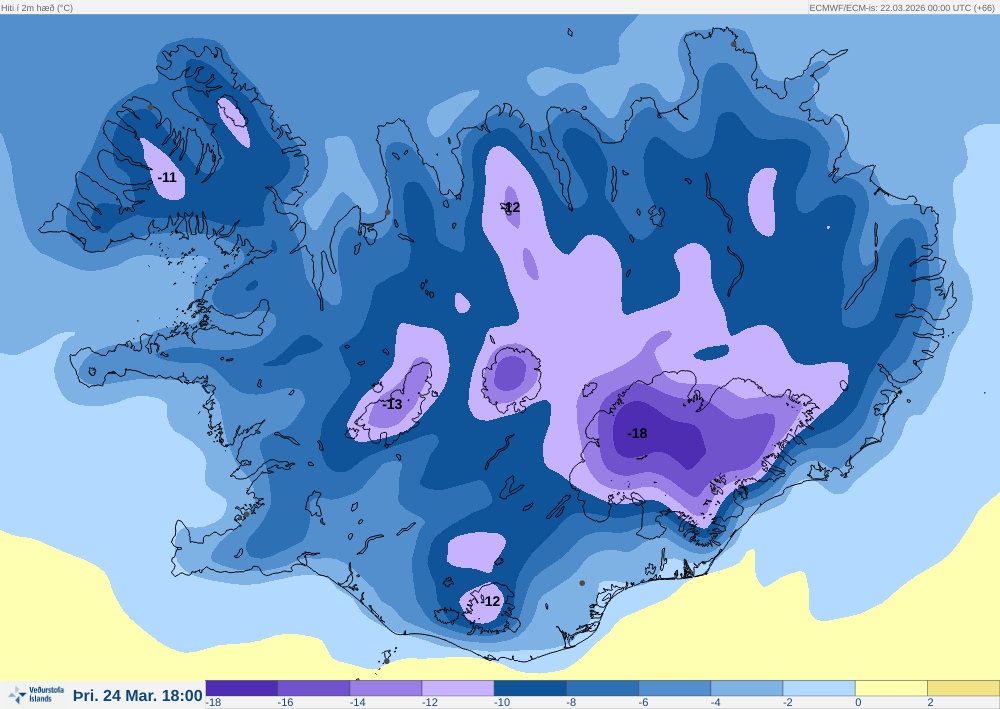Click the 12 map label near the south coast
The width and height of the screenshot is (1000, 709).
pos(492,601)
